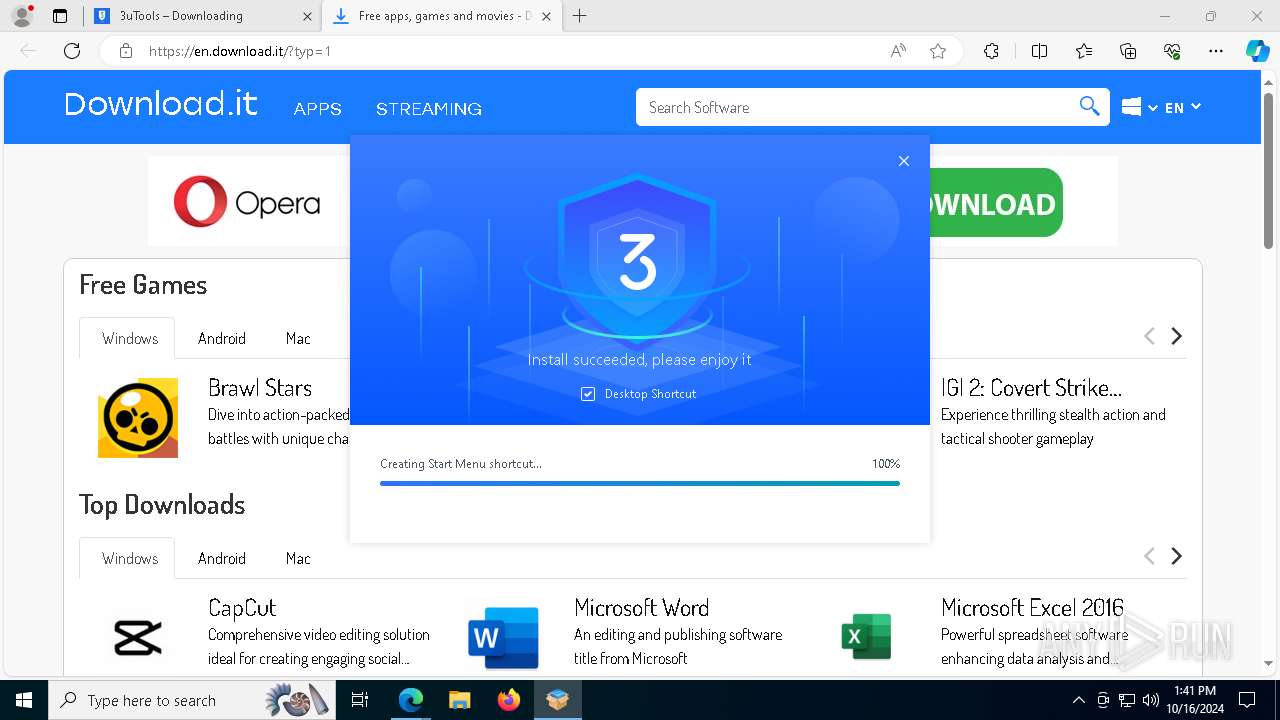The image size is (1280, 720).
Task: Open the browser profile avatar
Action: [22, 16]
